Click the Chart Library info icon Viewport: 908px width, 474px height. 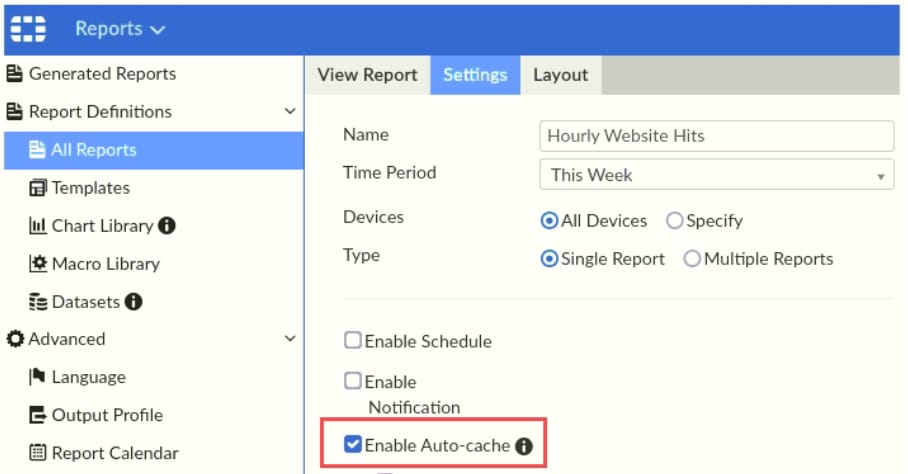point(167,226)
